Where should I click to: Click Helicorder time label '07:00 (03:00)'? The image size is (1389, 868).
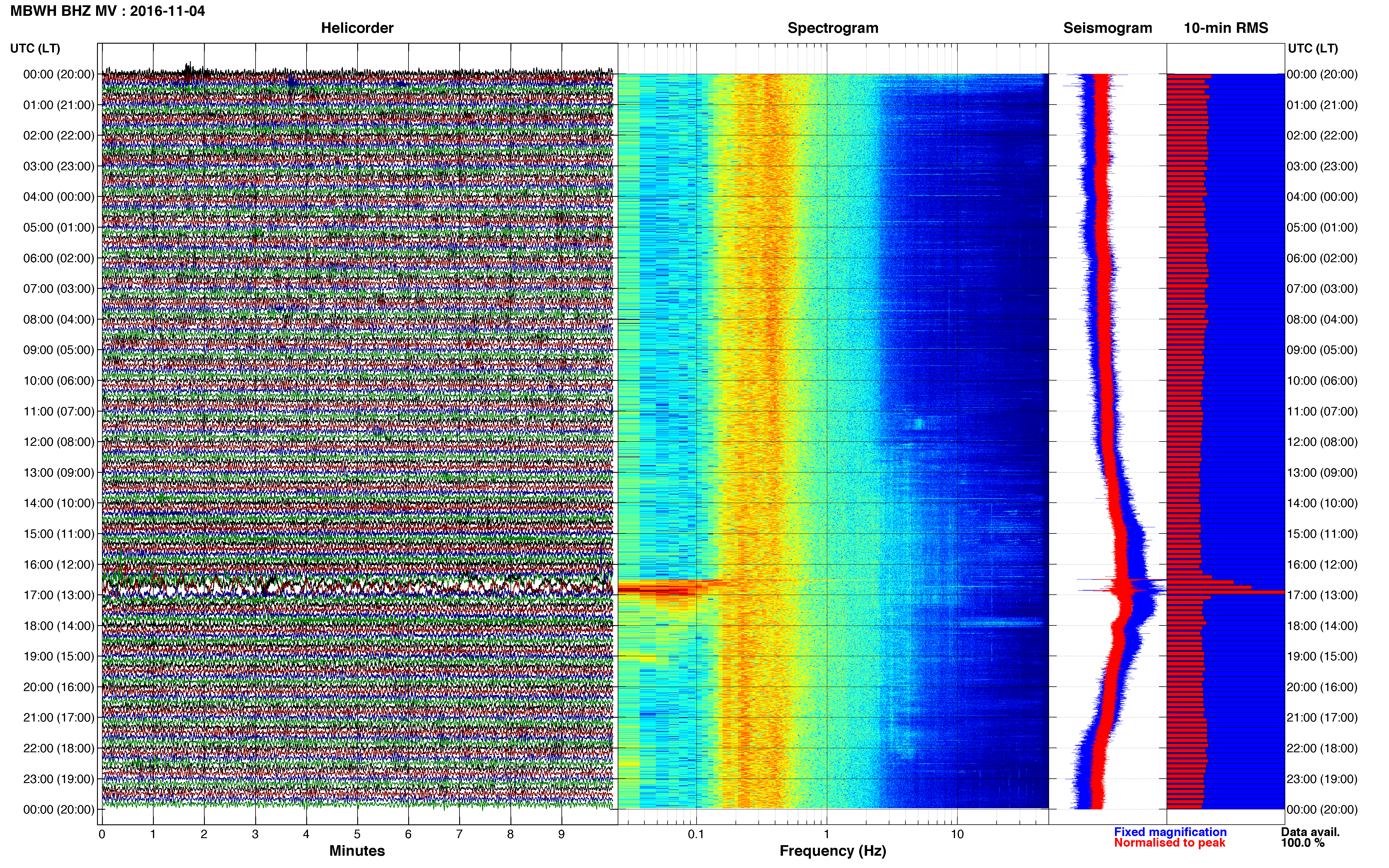tap(59, 289)
